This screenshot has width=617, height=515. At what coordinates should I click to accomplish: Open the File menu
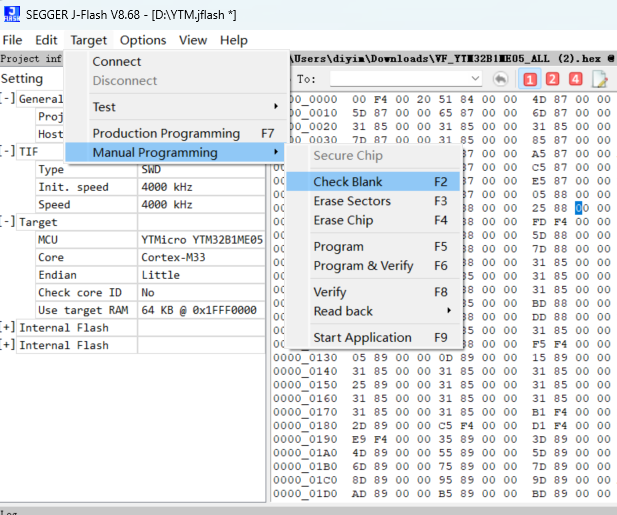[12, 40]
